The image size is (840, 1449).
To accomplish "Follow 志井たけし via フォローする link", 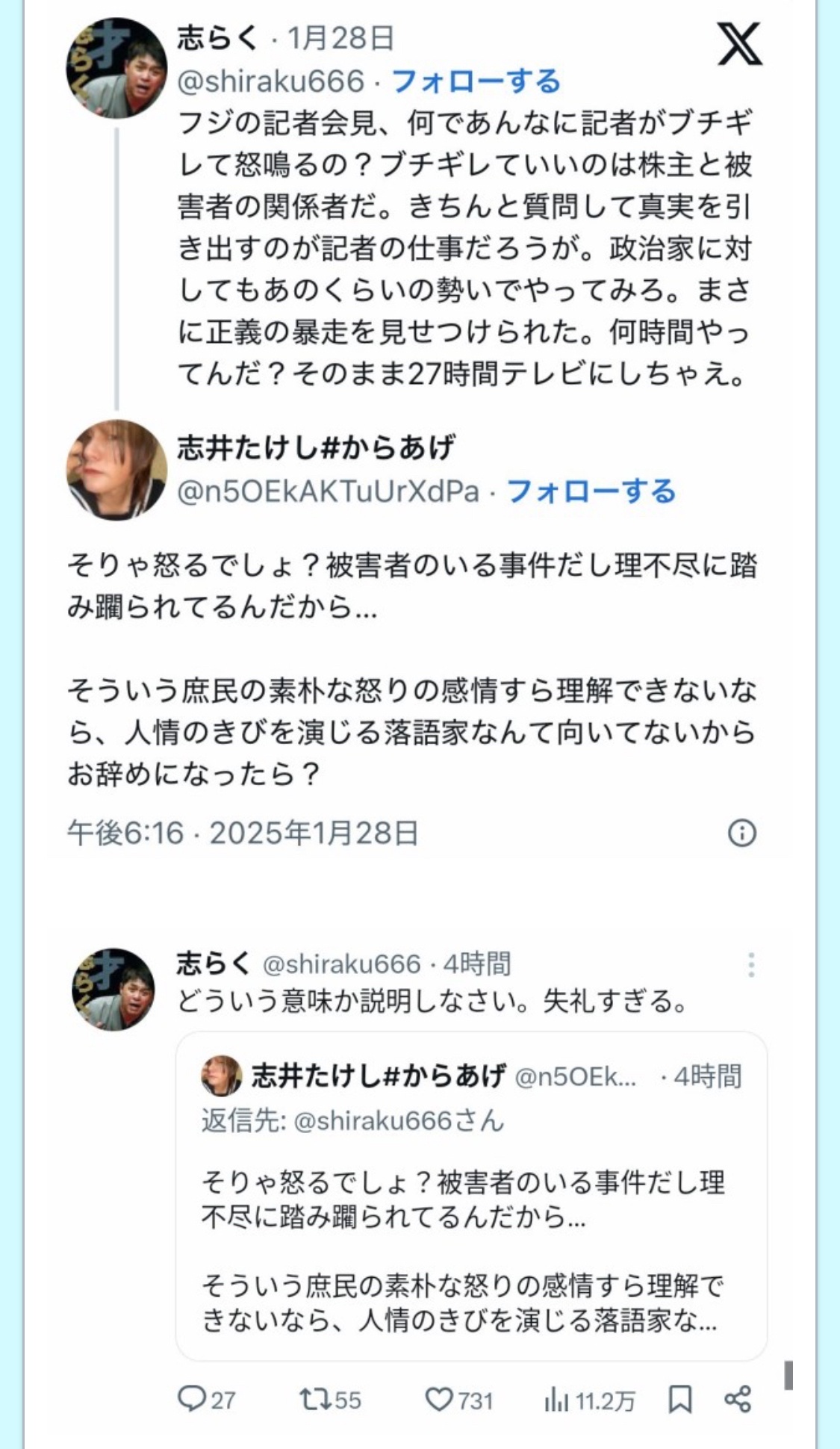I will point(591,491).
